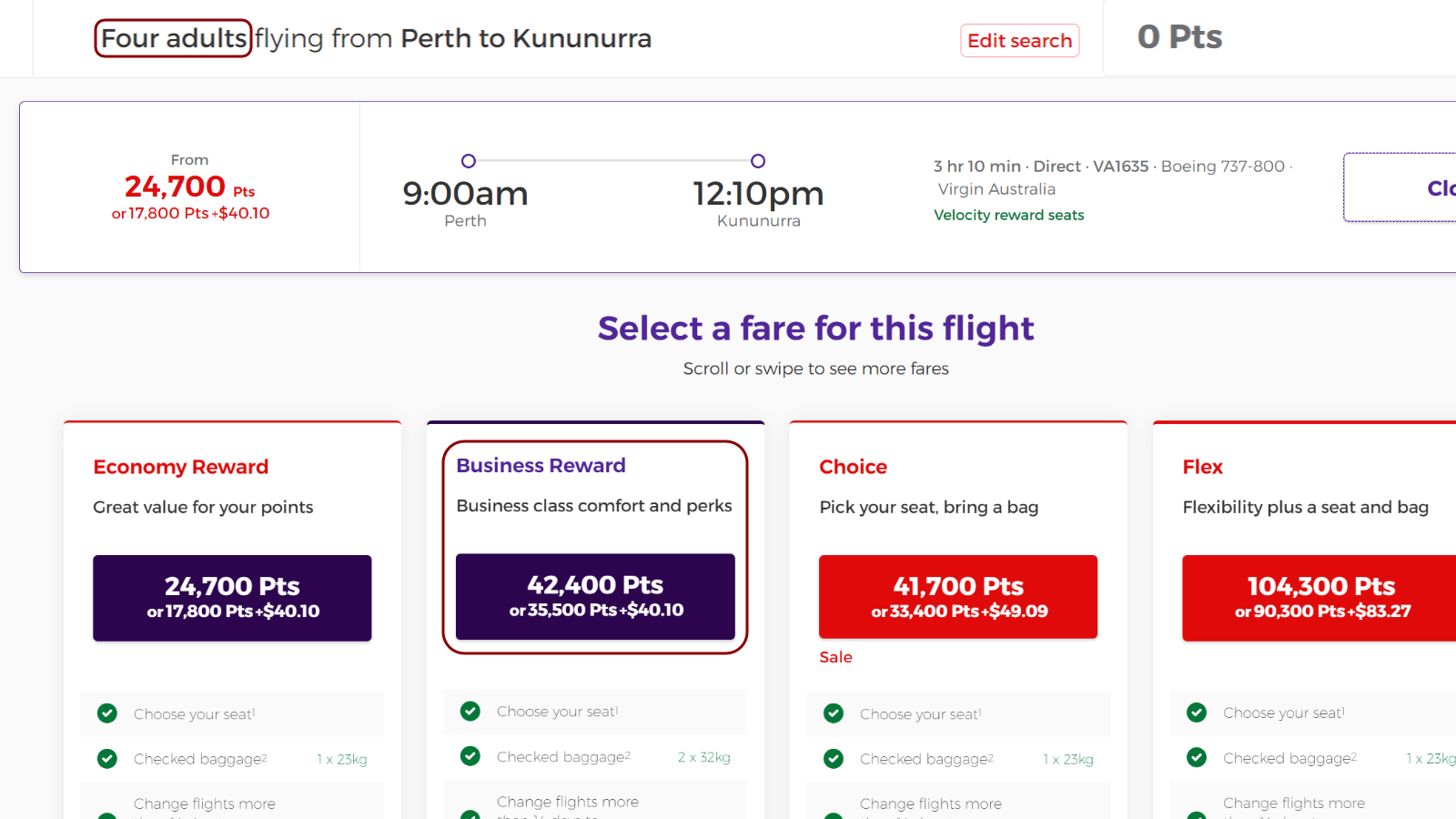The image size is (1456, 819).
Task: Click Business Reward checked baggage checkmark icon
Action: coord(470,755)
